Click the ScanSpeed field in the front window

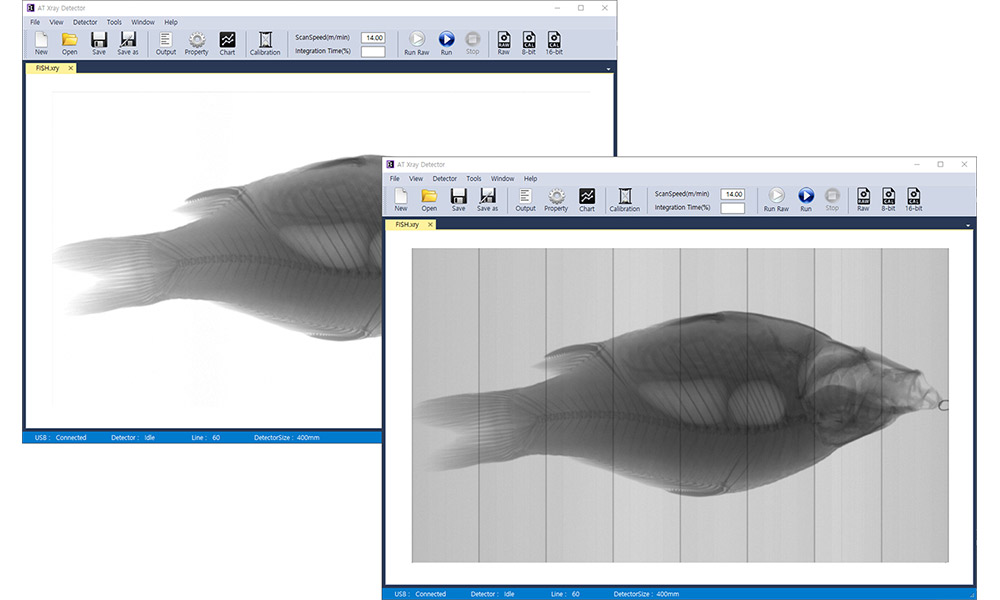[x=733, y=194]
